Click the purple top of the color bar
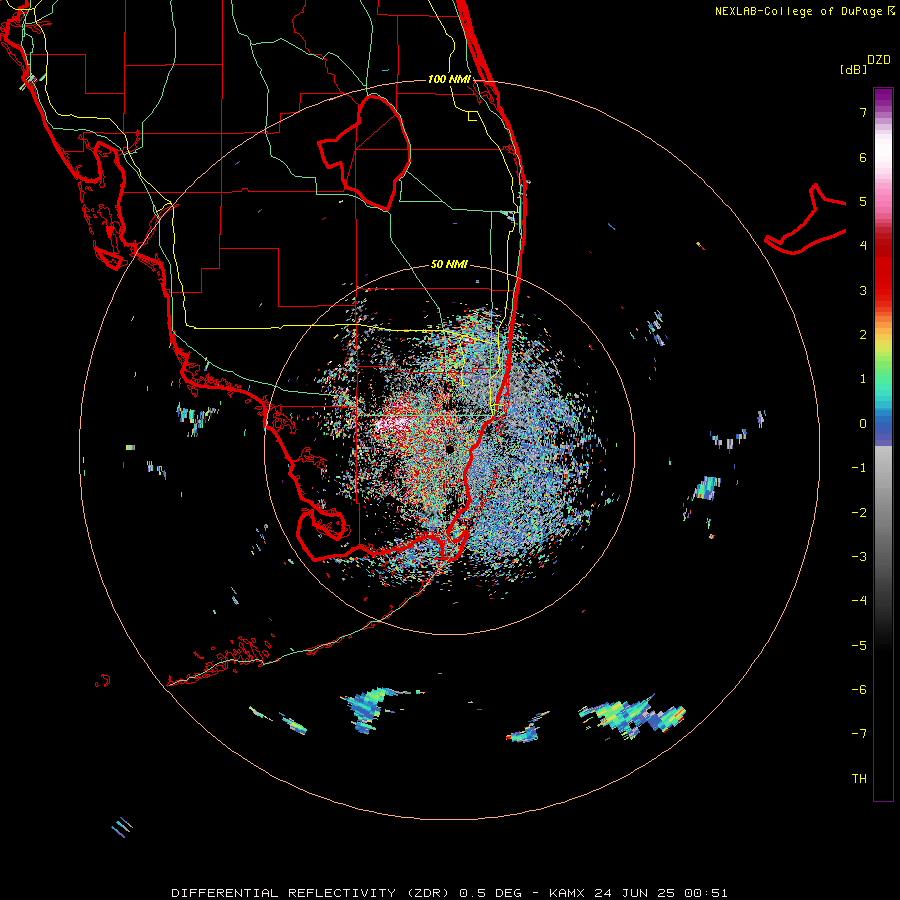Screen dimensions: 900x900 coord(883,98)
